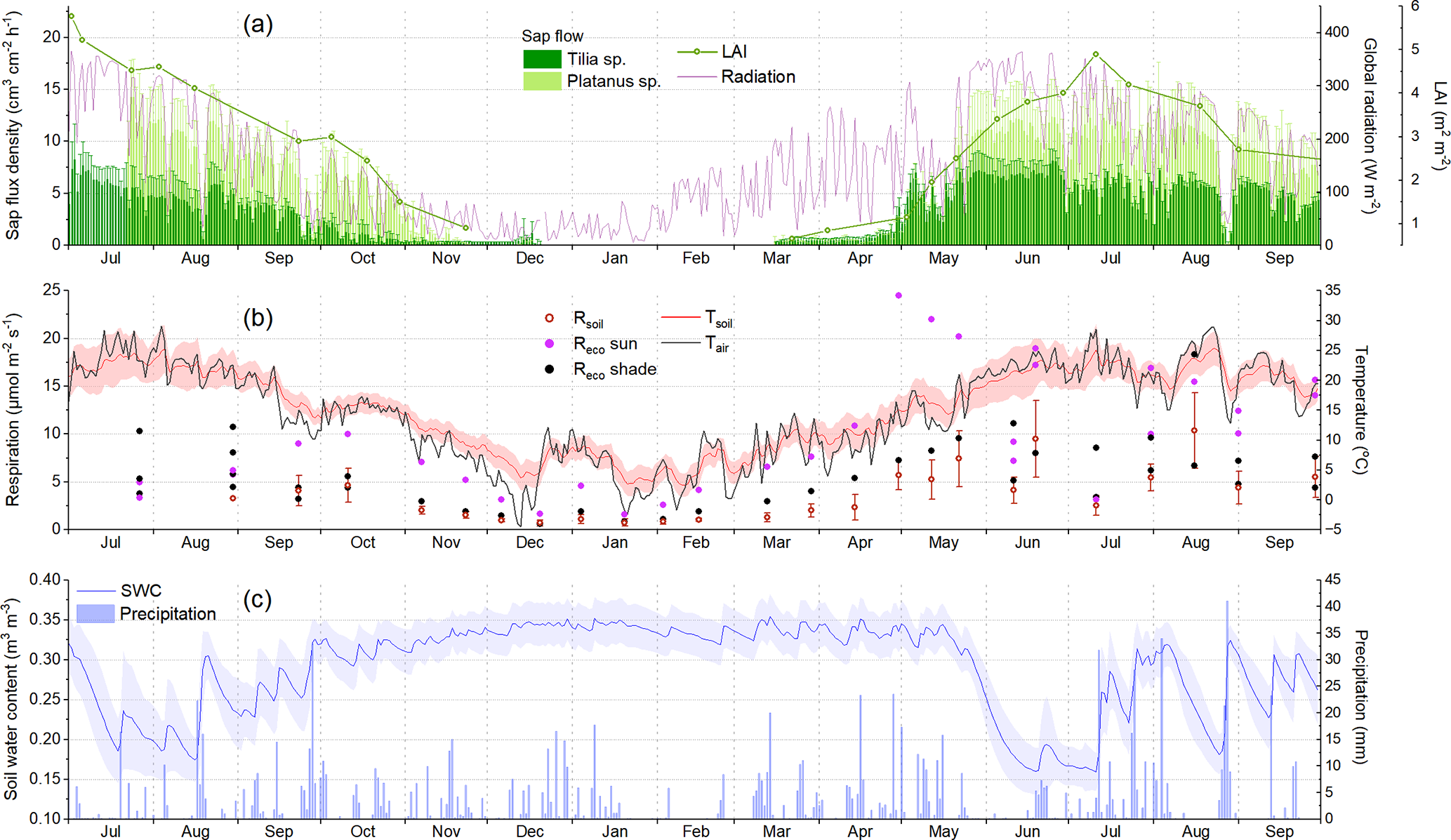Screen dimensions: 1451x840
Task: Click the black Reco shade legend dot
Action: click(549, 369)
